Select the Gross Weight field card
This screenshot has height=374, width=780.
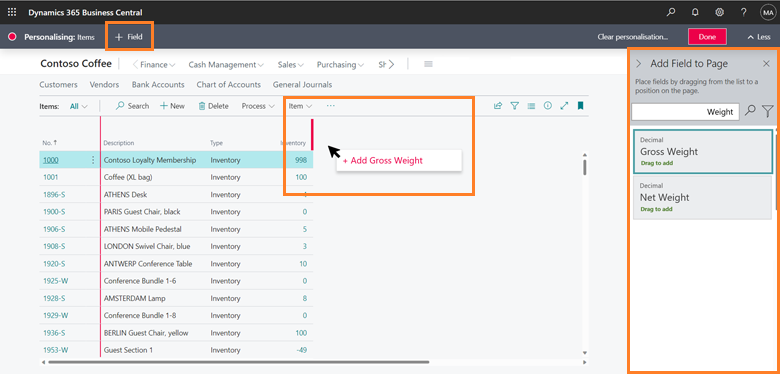coord(703,152)
